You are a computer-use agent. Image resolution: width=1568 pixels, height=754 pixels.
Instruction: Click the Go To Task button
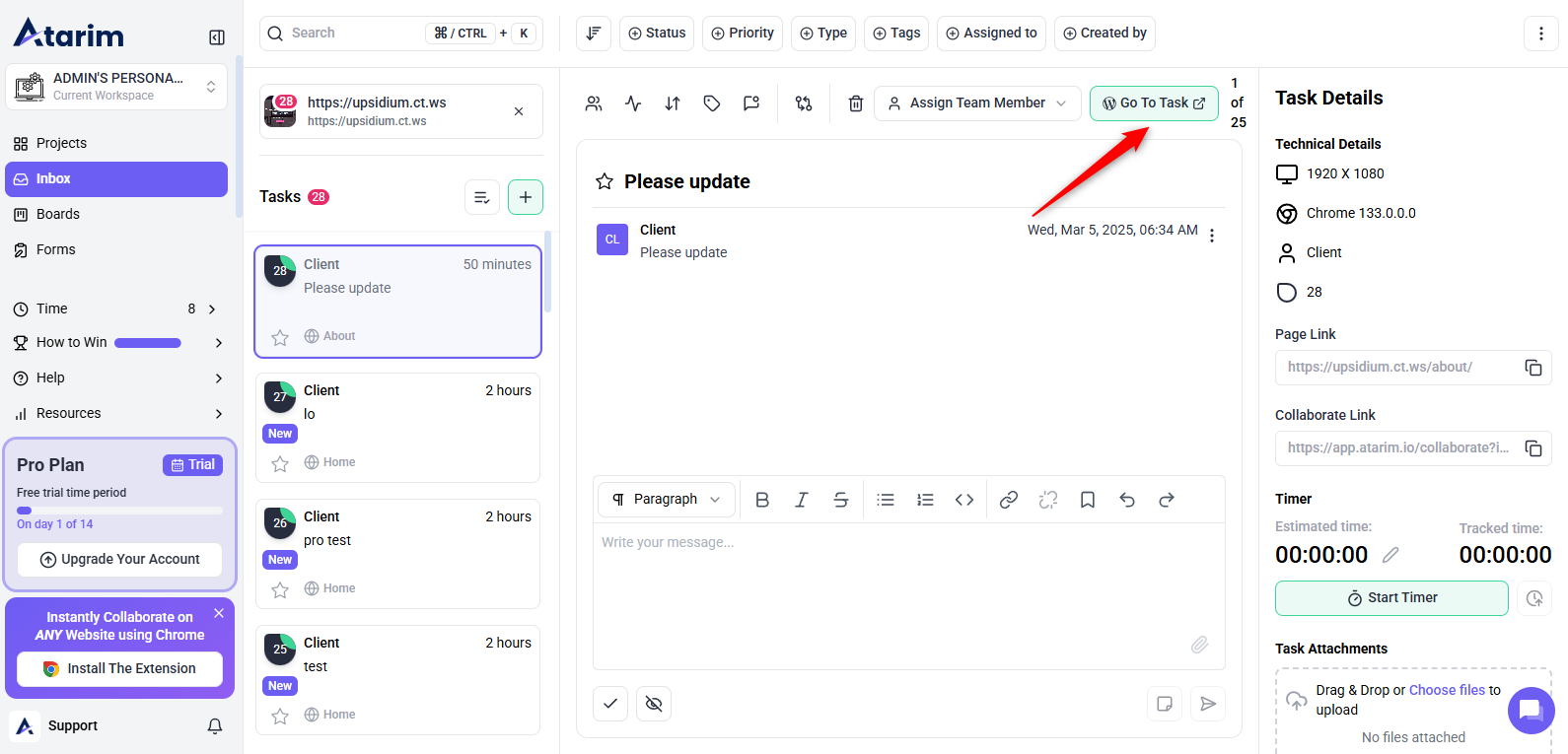pyautogui.click(x=1153, y=103)
